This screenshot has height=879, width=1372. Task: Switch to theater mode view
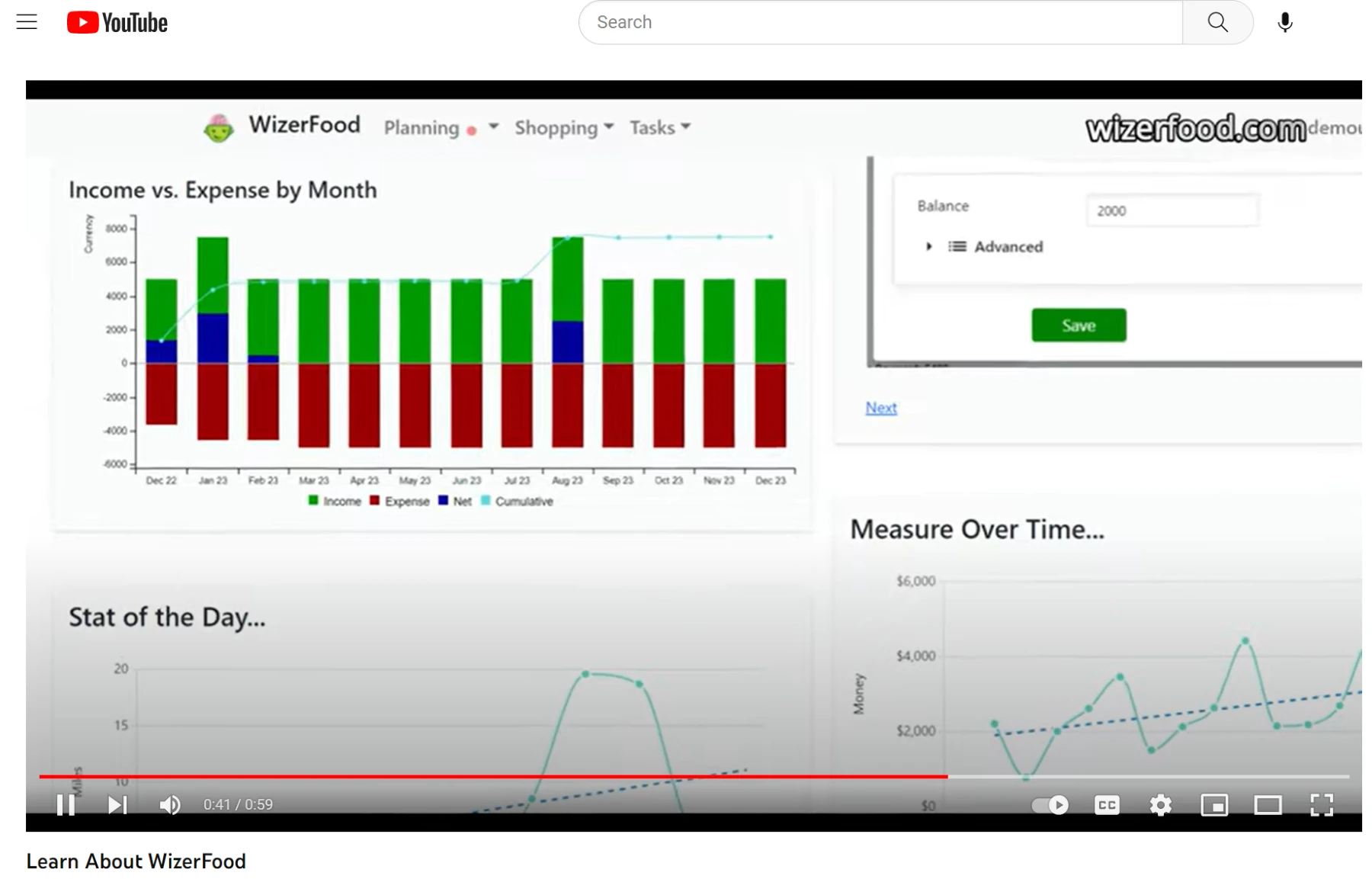pyautogui.click(x=1268, y=805)
